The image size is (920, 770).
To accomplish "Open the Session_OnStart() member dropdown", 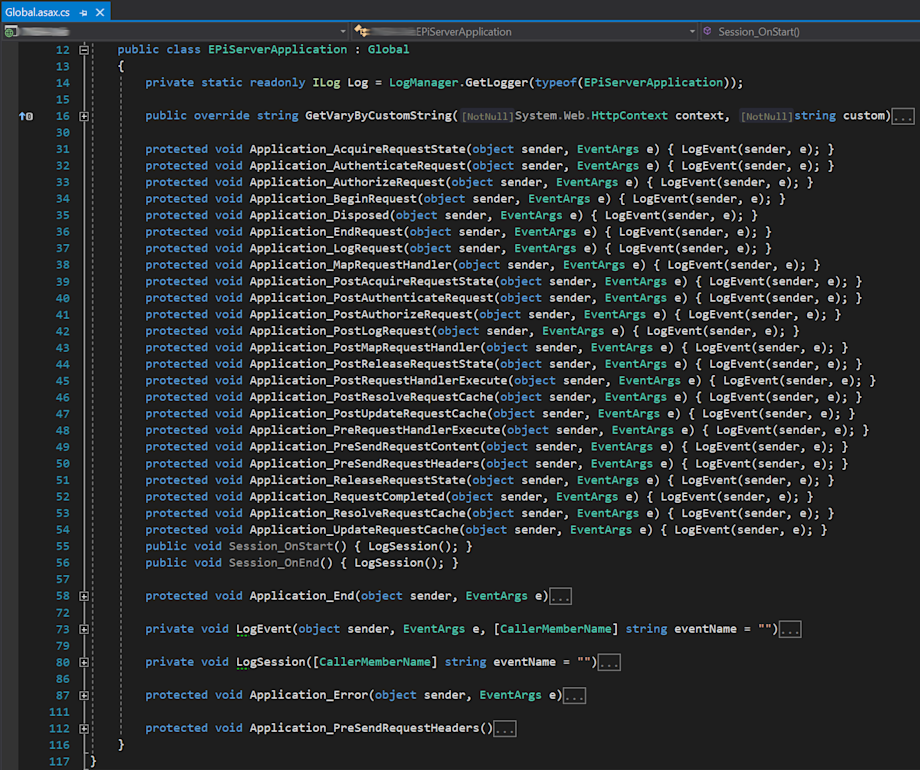I will [x=759, y=32].
